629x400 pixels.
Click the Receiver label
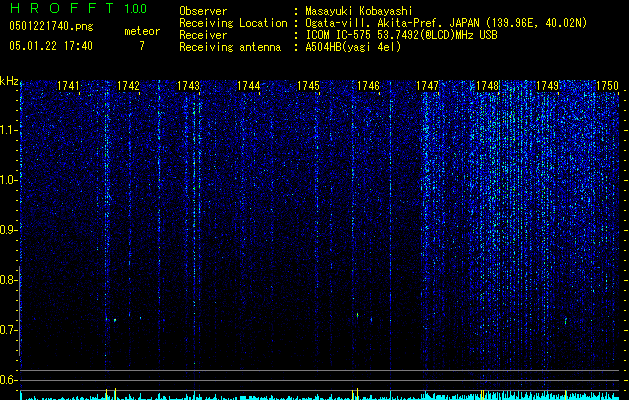click(203, 35)
